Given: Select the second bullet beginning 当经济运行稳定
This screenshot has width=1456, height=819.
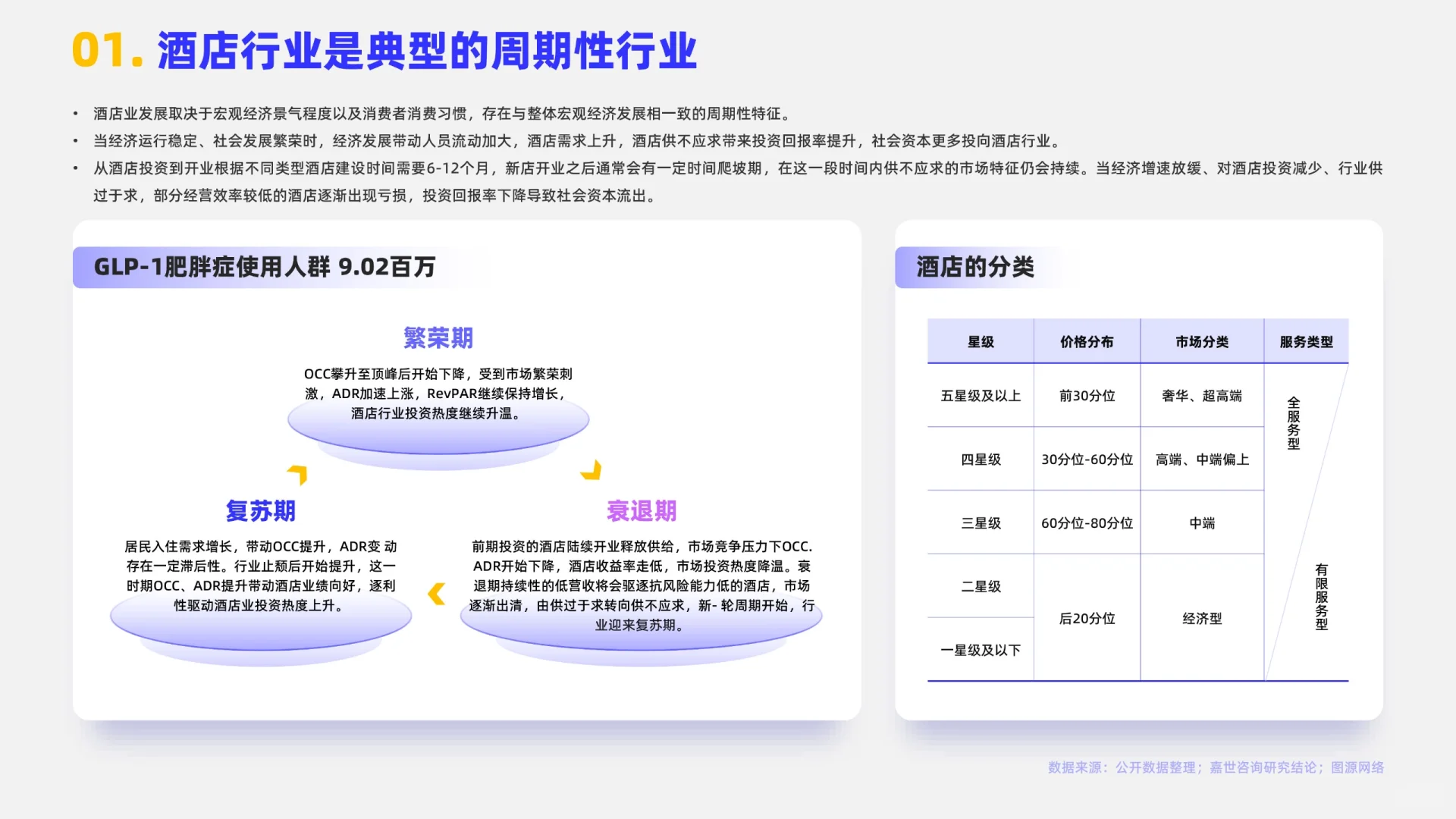Looking at the screenshot, I should click(x=578, y=141).
